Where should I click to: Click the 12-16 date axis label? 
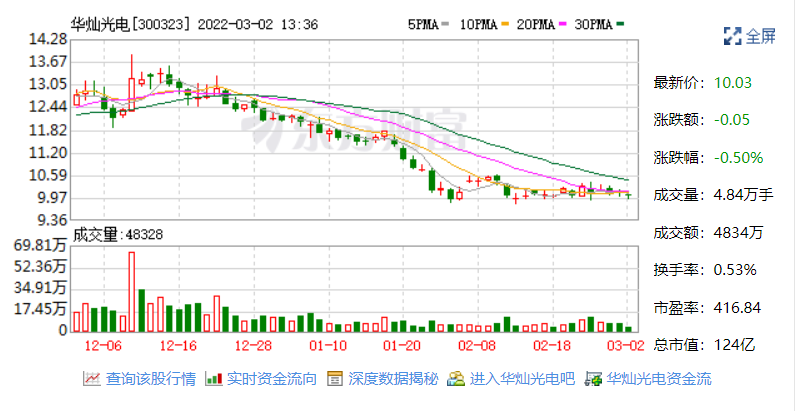[178, 346]
